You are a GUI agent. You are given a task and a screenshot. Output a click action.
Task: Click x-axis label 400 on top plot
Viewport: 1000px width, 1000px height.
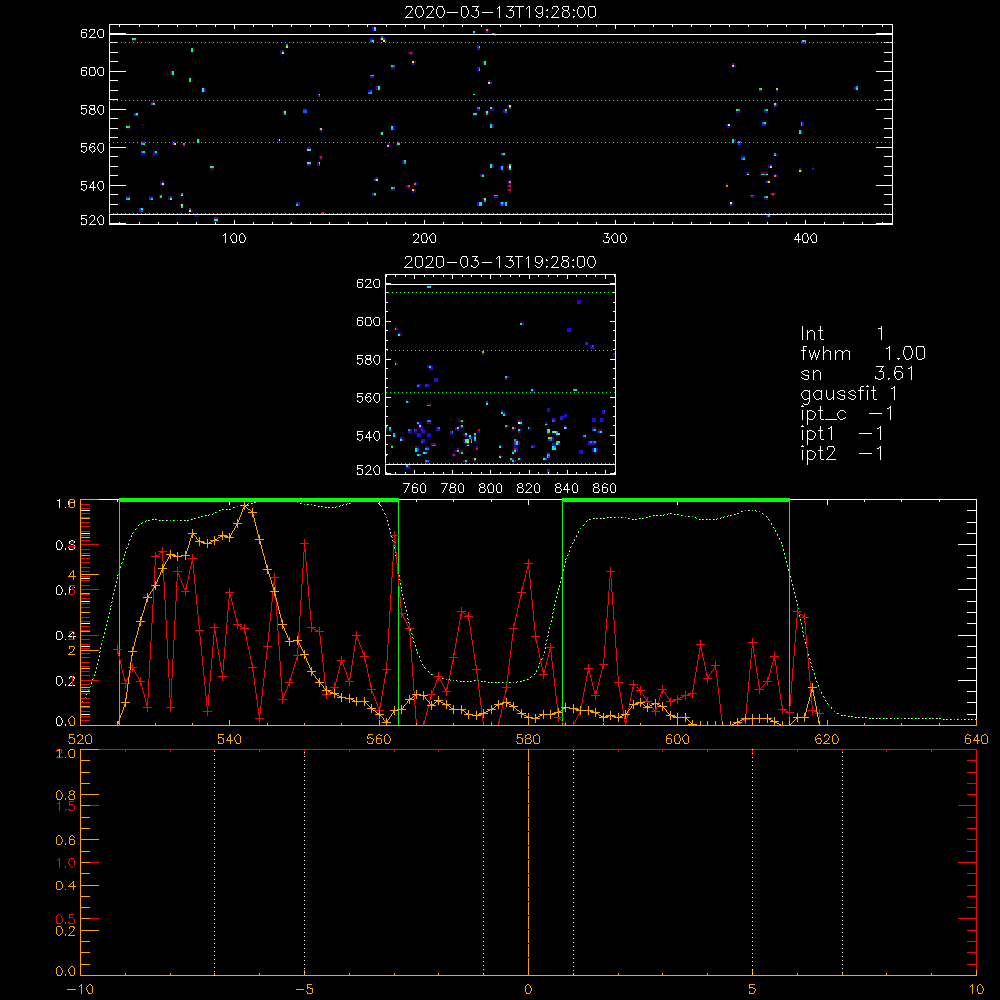pos(805,239)
